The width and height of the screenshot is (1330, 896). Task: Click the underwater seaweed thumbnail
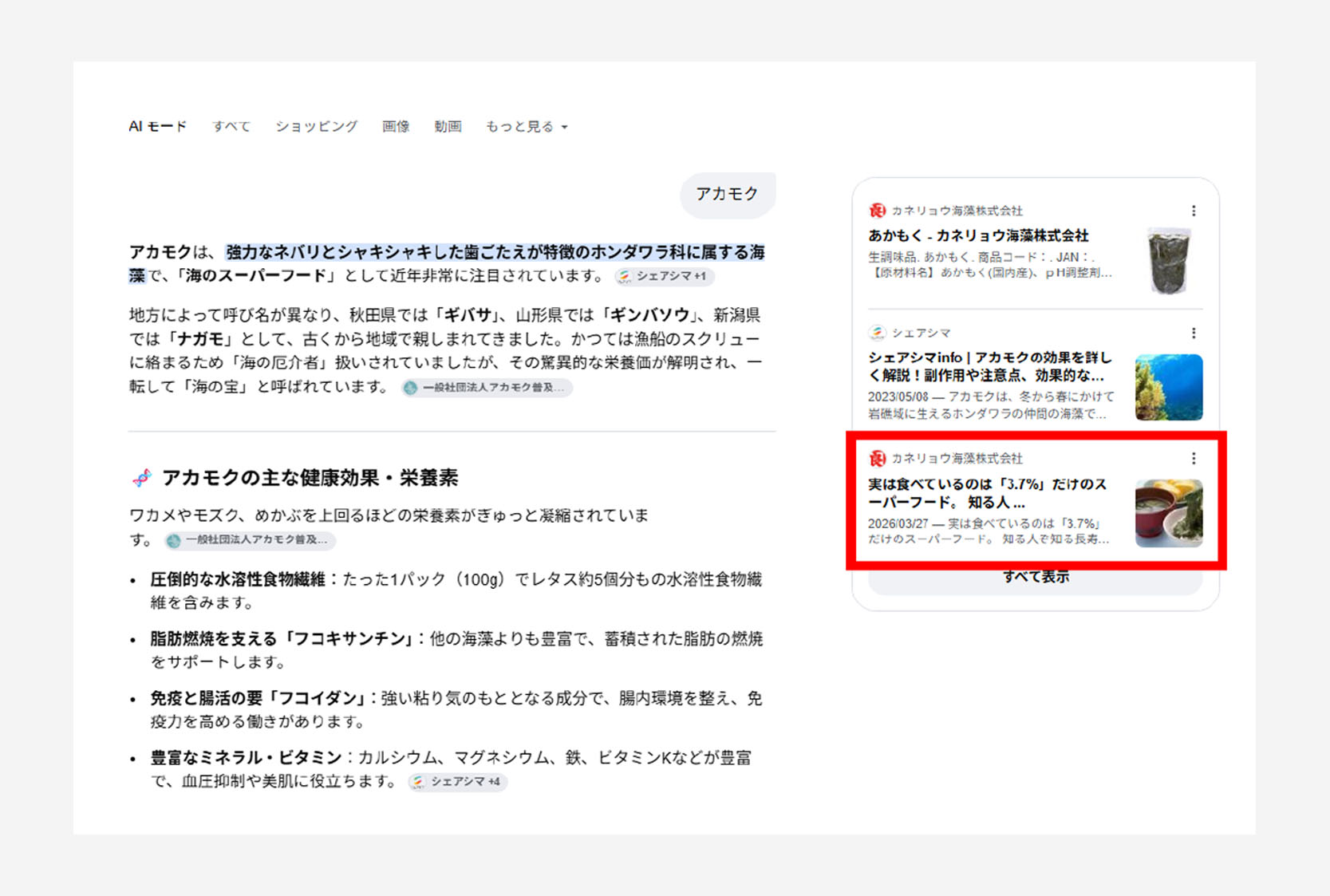click(x=1169, y=387)
